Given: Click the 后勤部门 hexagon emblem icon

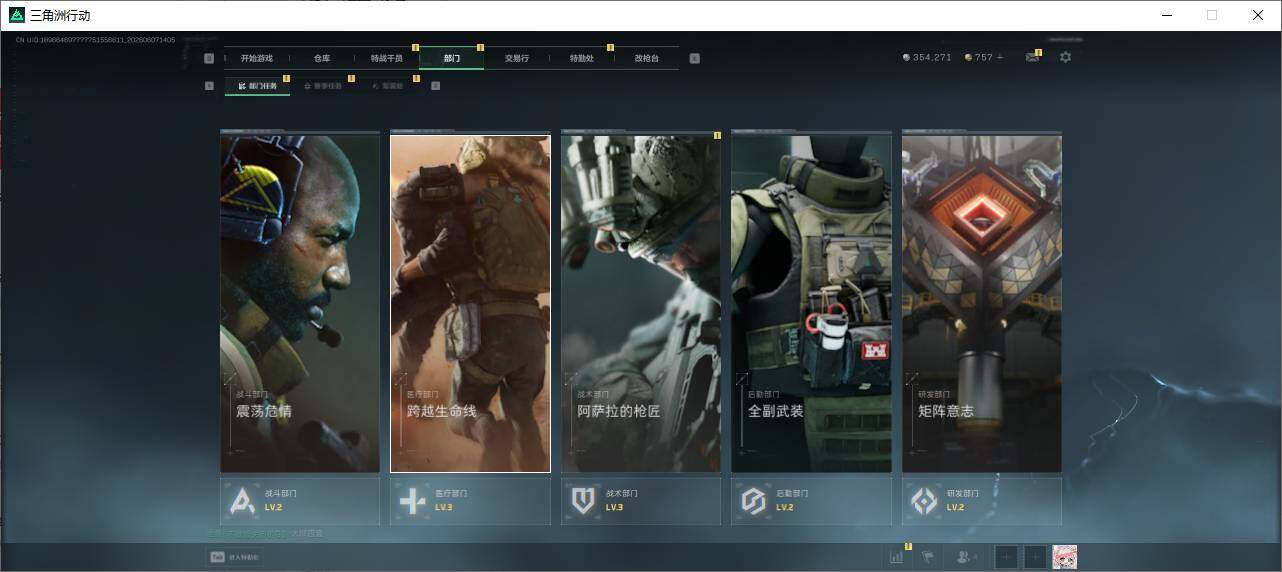Looking at the screenshot, I should pyautogui.click(x=754, y=501).
